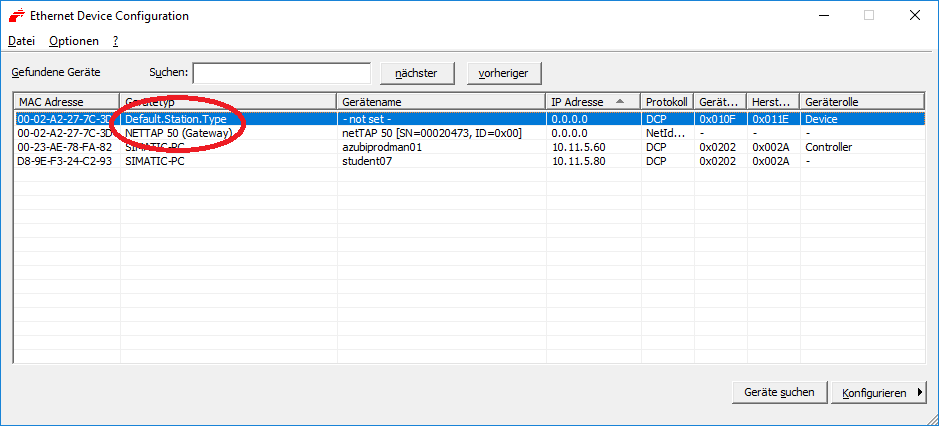The width and height of the screenshot is (939, 426).
Task: Click the '- not set -' device name cell
Action: click(x=366, y=119)
